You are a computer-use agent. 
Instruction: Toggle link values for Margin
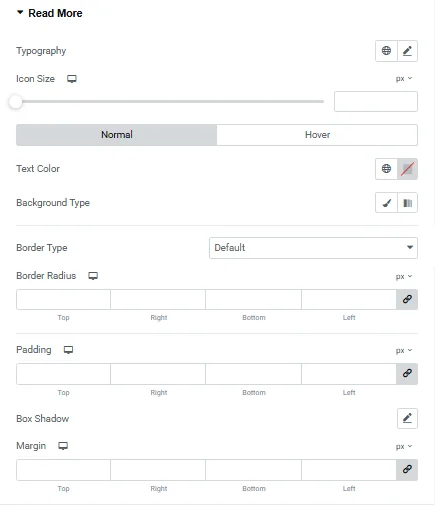[x=407, y=470]
